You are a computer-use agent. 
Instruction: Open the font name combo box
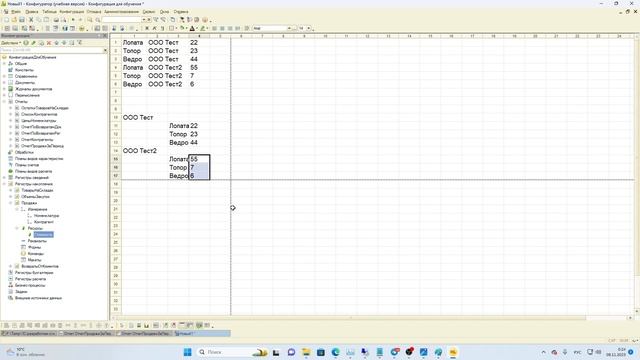[x=272, y=28]
